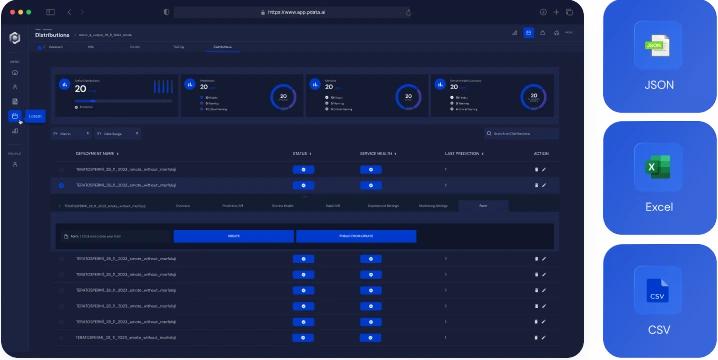Screen dimensions: 718x360
Task: Tick the checkbox of first row below create panel
Action: tap(61, 259)
